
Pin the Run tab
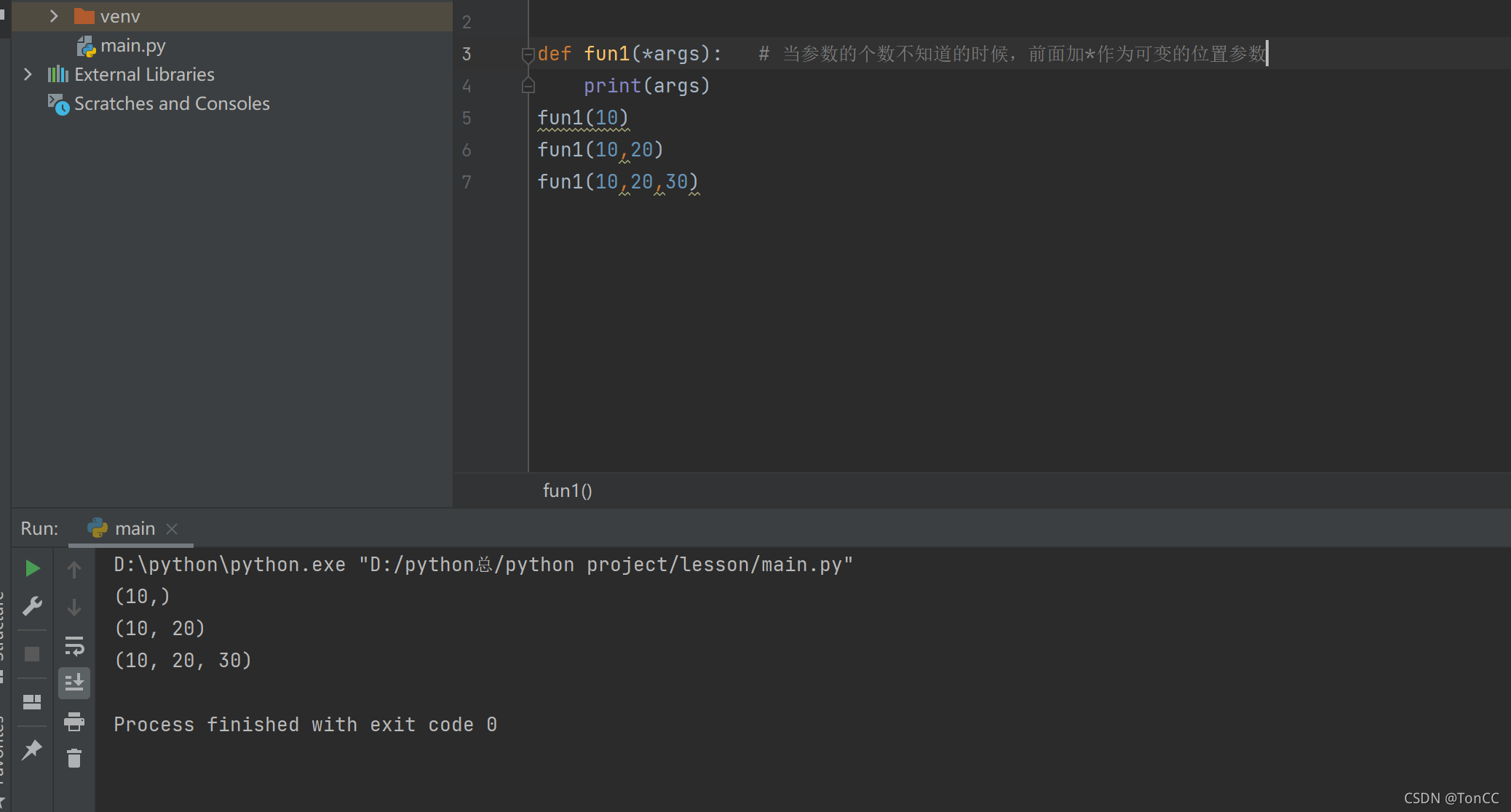pyautogui.click(x=32, y=750)
